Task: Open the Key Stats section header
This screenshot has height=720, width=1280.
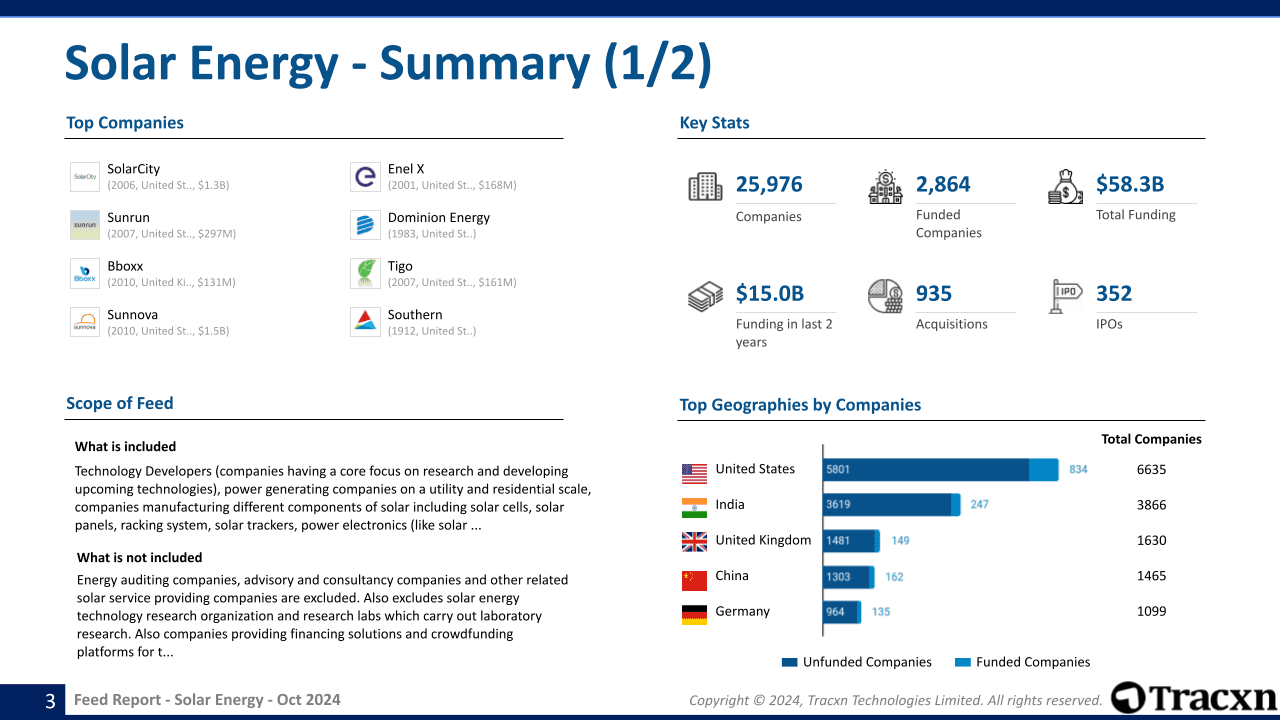Action: 713,122
